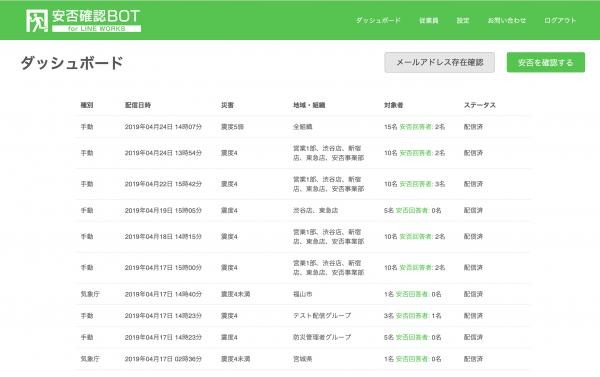Click 震度4 in the 04月22日 15時42分 row
This screenshot has height=377, width=600.
pyautogui.click(x=229, y=184)
